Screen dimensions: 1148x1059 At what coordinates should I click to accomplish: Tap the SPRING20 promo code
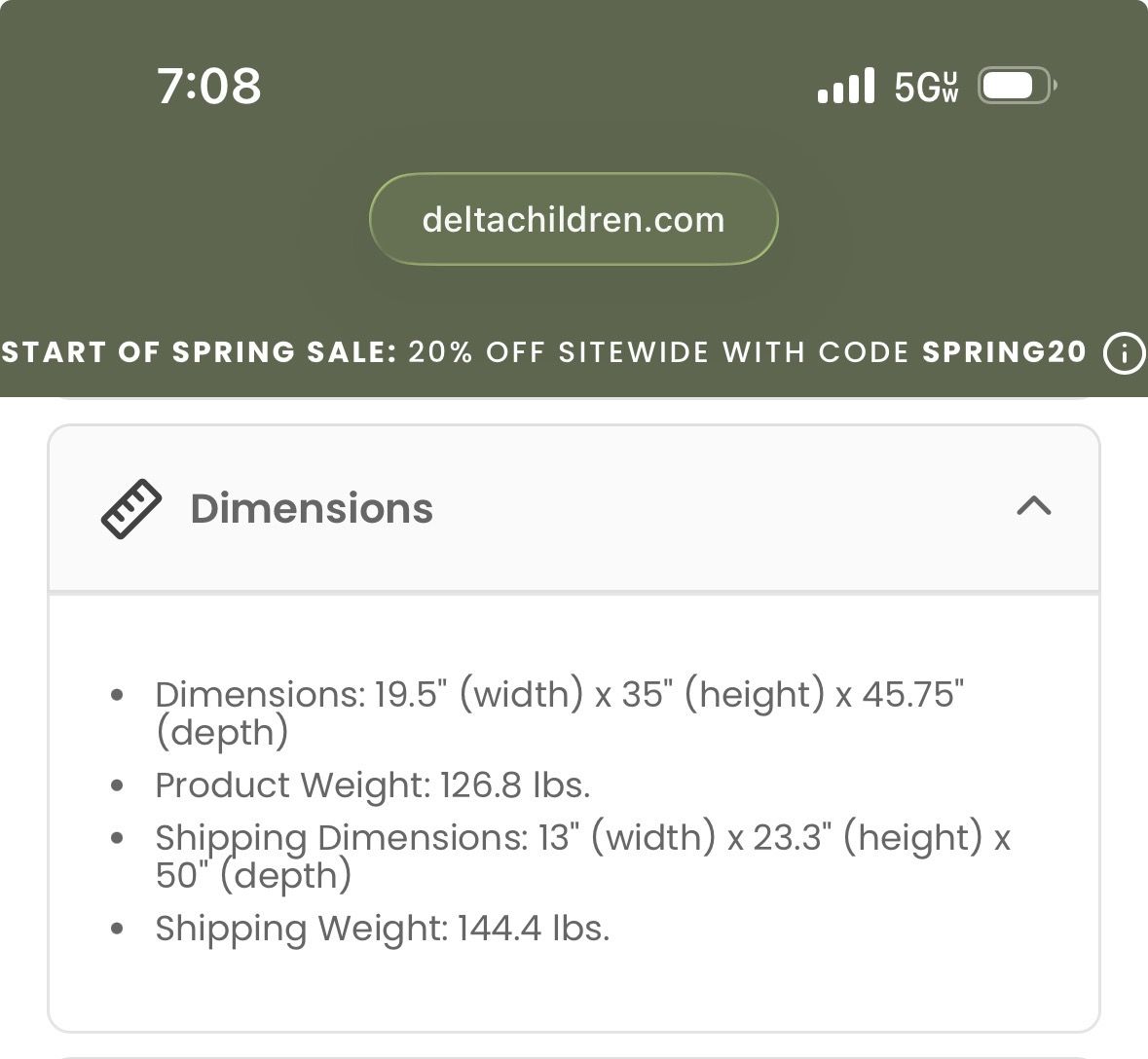pyautogui.click(x=1004, y=352)
